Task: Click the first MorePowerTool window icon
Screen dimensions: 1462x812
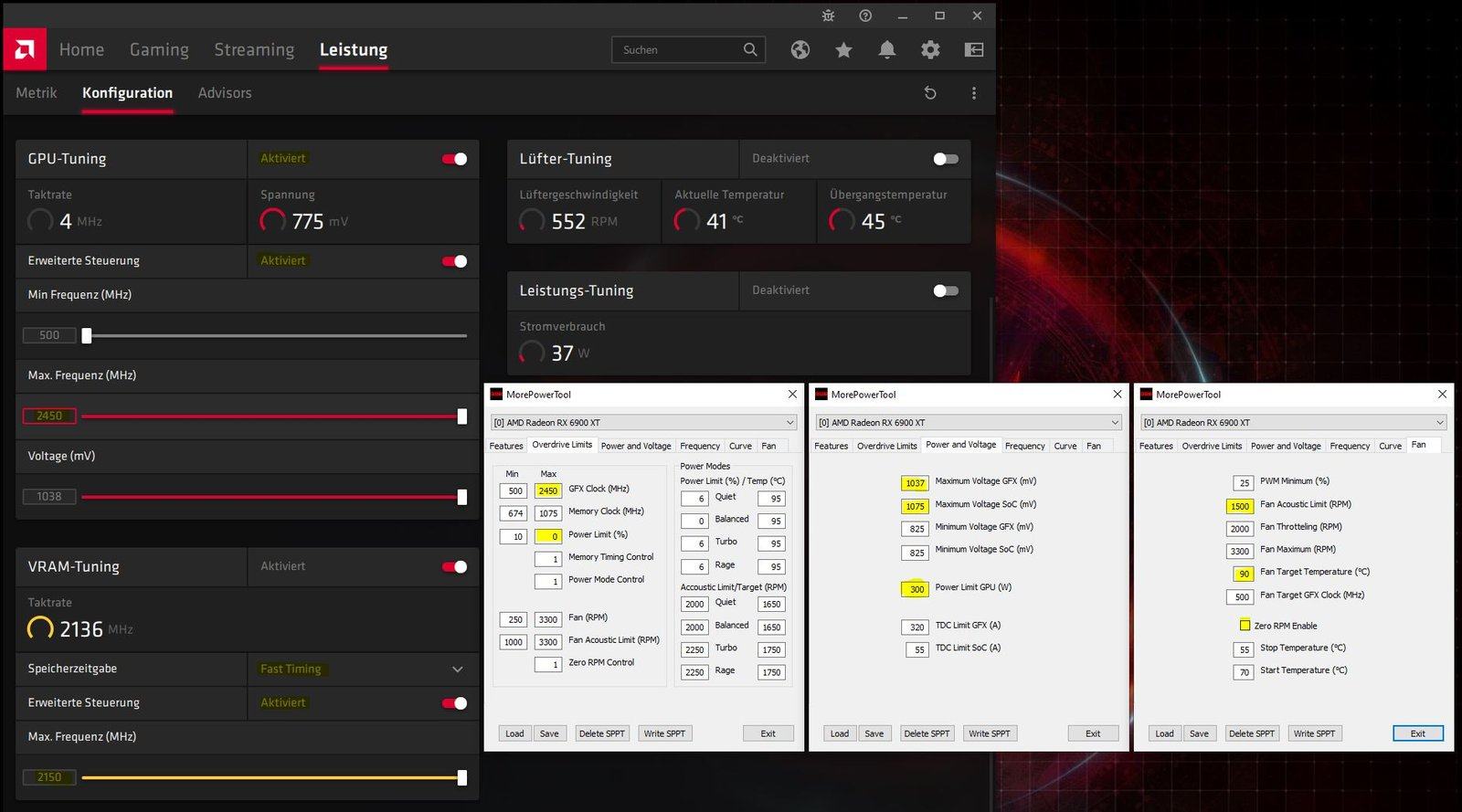Action: pyautogui.click(x=496, y=395)
